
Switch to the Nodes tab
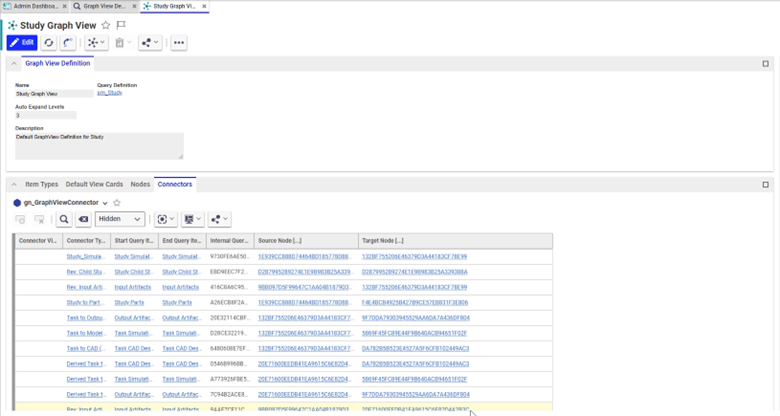[x=140, y=185]
